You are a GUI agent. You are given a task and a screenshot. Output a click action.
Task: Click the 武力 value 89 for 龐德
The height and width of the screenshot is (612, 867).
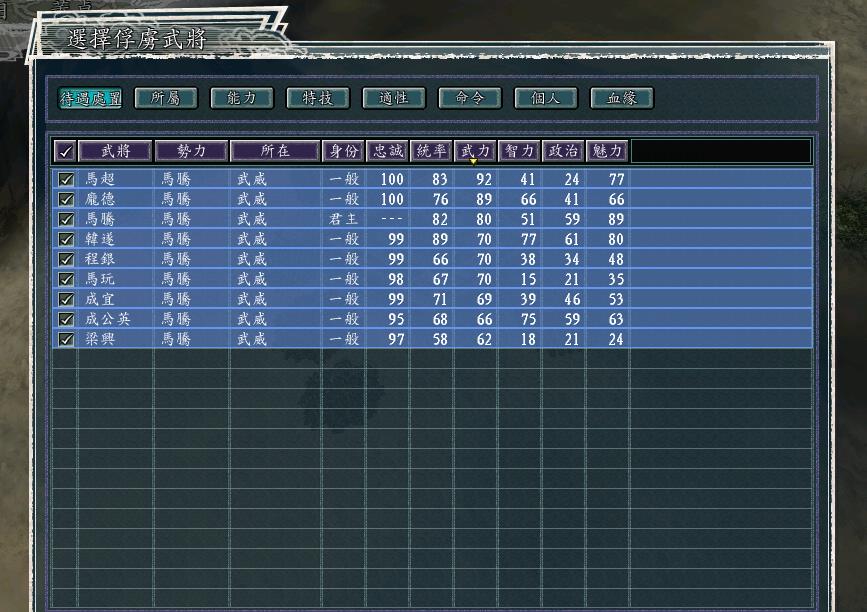point(484,199)
